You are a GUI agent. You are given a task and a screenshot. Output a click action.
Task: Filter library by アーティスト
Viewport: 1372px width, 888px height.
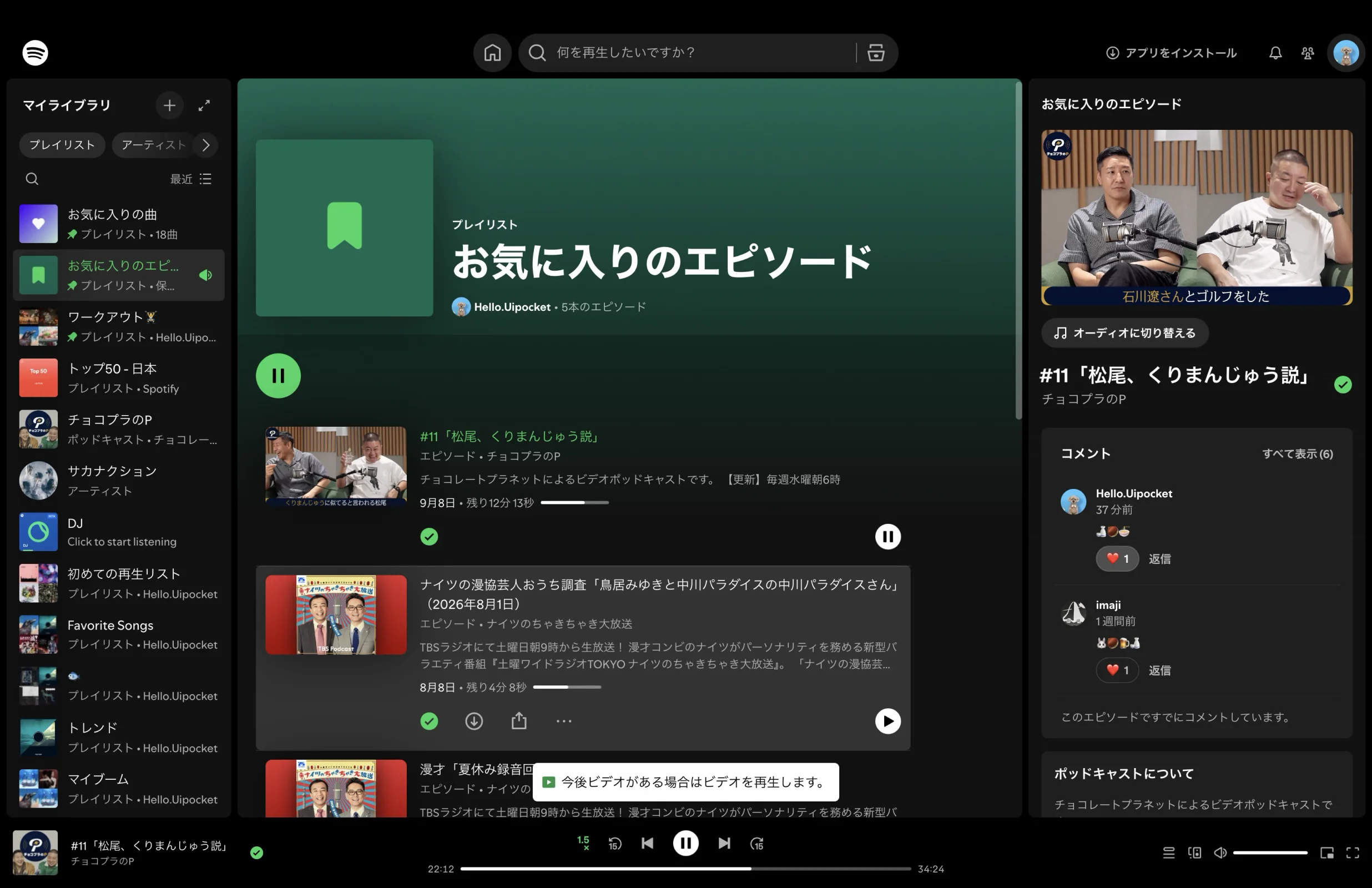point(153,145)
